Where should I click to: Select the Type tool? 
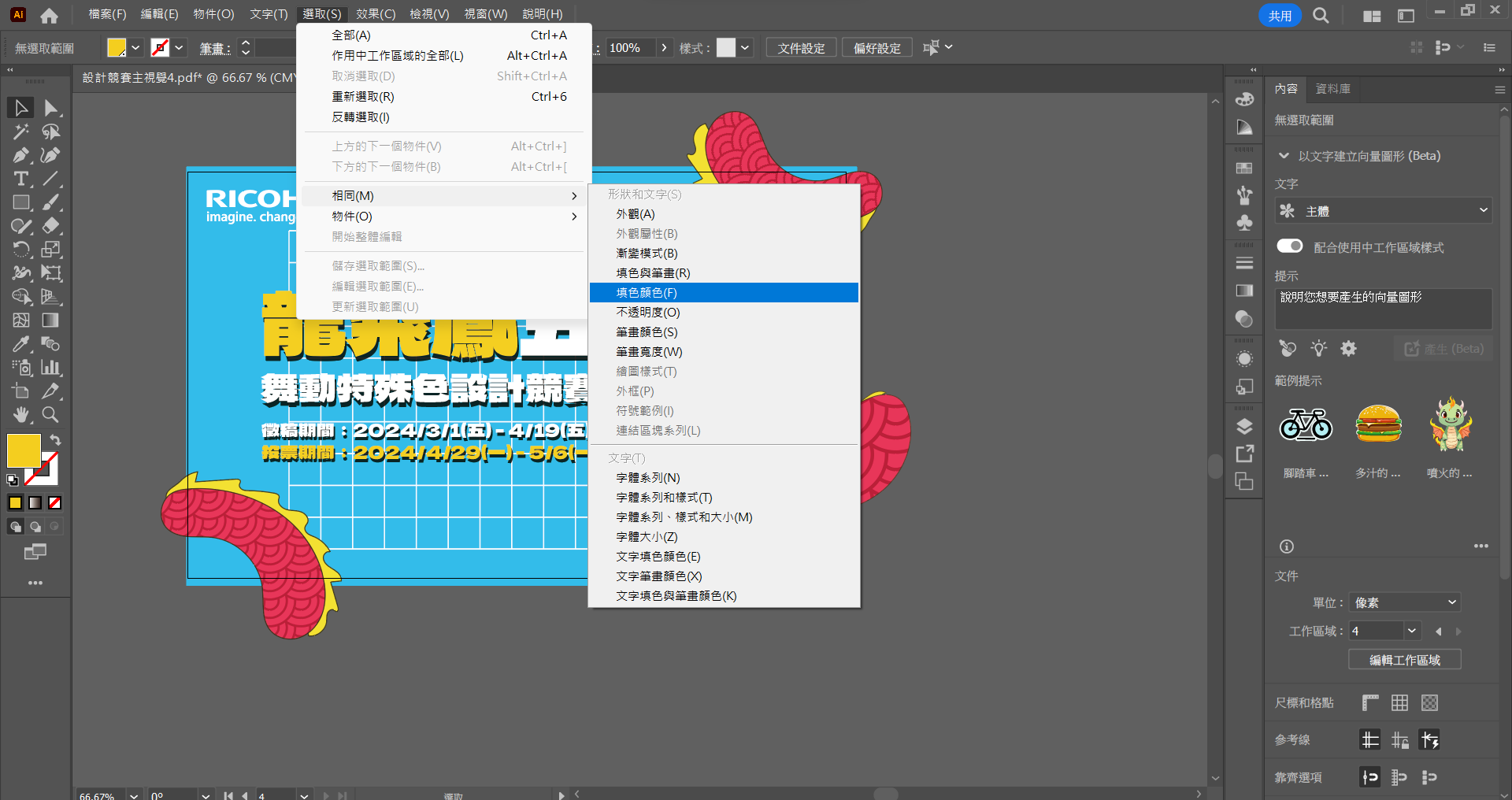tap(21, 179)
